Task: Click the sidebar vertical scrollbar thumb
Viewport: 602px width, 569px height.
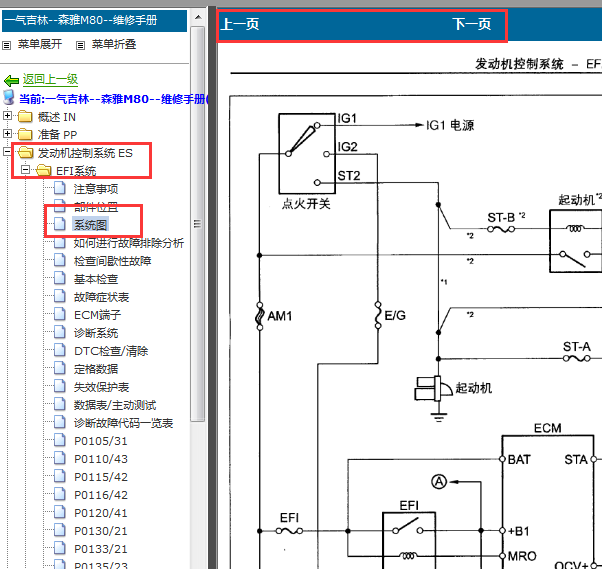Action: pos(198,224)
